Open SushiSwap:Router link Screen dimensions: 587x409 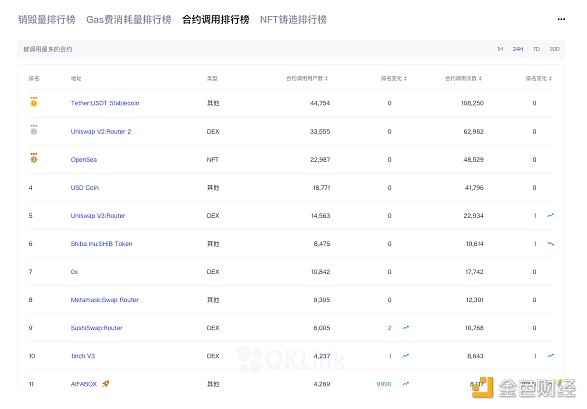pyautogui.click(x=97, y=328)
